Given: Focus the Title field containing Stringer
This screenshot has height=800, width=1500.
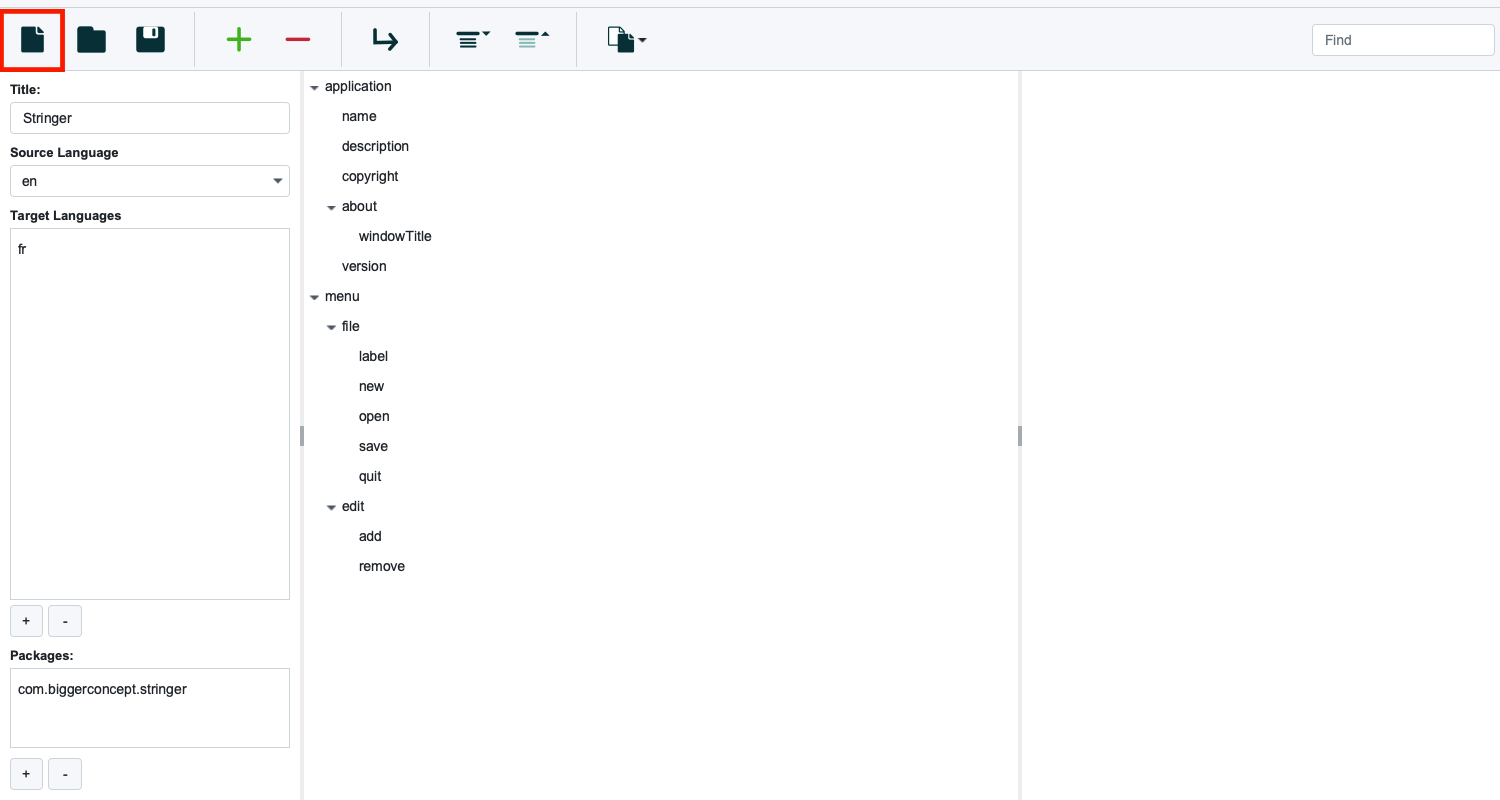Looking at the screenshot, I should point(150,118).
